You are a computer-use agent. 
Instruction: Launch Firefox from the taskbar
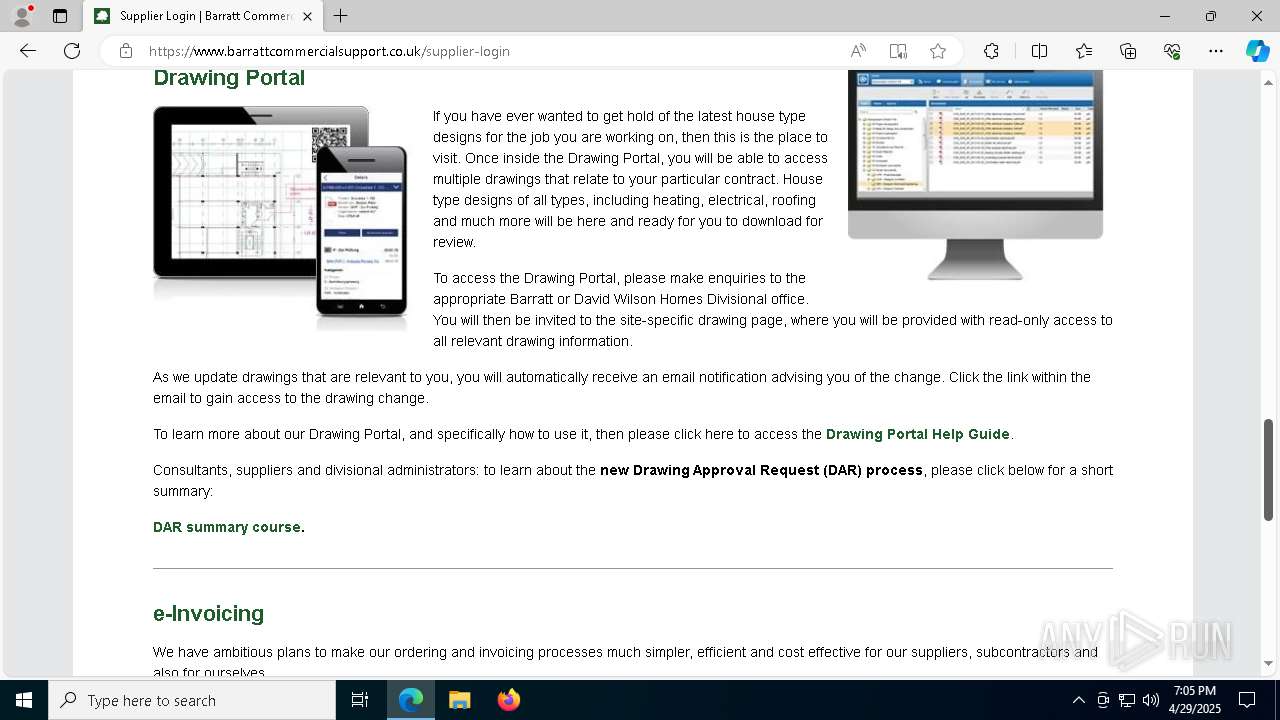pyautogui.click(x=509, y=700)
